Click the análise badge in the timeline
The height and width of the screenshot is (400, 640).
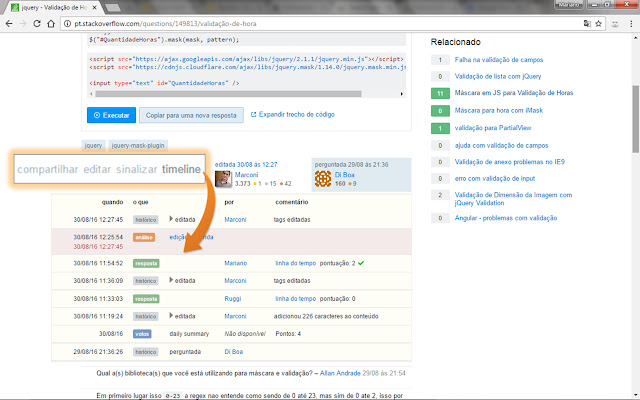click(x=144, y=237)
